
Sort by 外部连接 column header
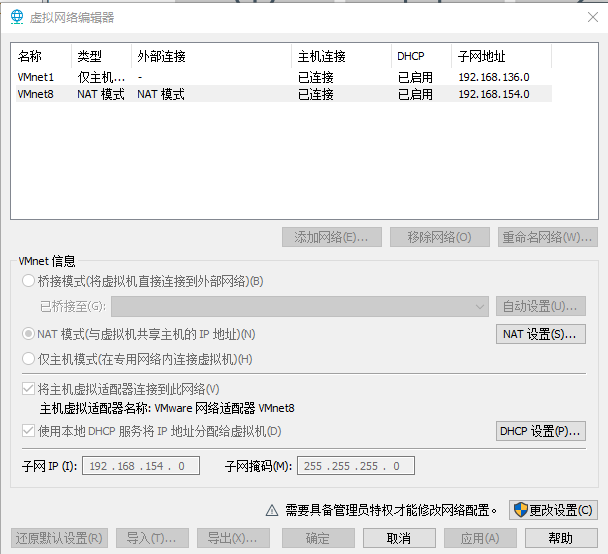coord(212,56)
